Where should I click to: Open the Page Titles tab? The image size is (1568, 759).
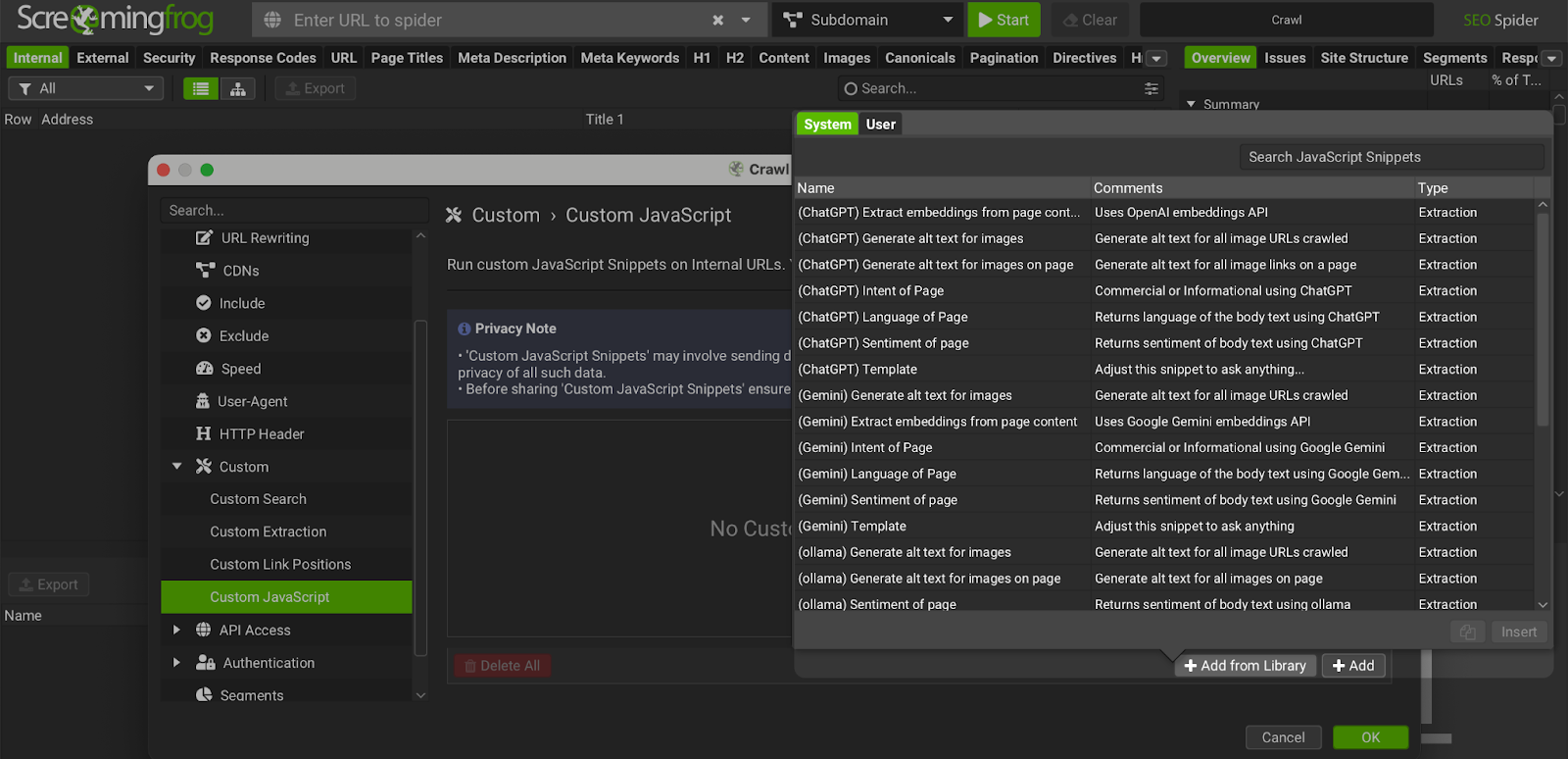point(407,58)
